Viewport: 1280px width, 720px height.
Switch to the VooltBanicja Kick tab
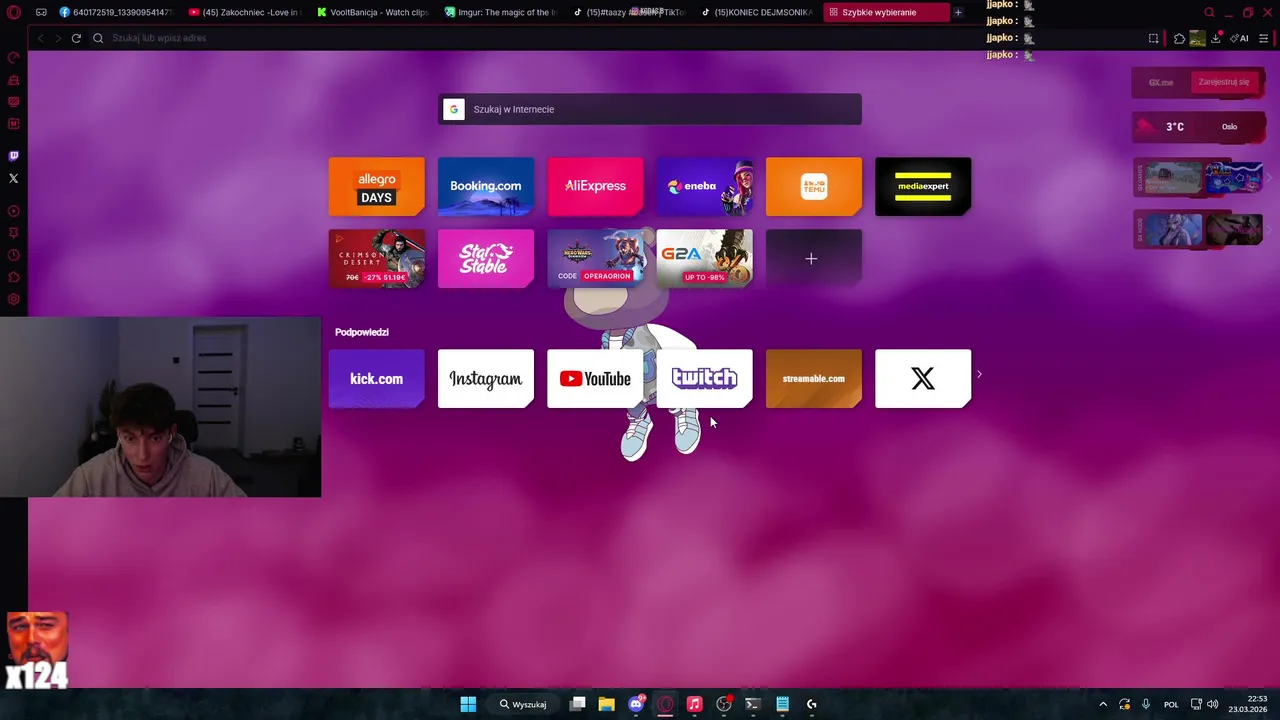pyautogui.click(x=373, y=12)
